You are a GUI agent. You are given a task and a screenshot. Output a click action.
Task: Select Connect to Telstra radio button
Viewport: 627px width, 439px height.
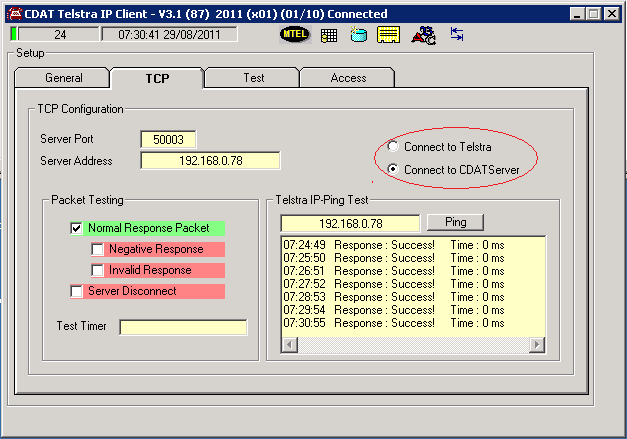pos(393,146)
